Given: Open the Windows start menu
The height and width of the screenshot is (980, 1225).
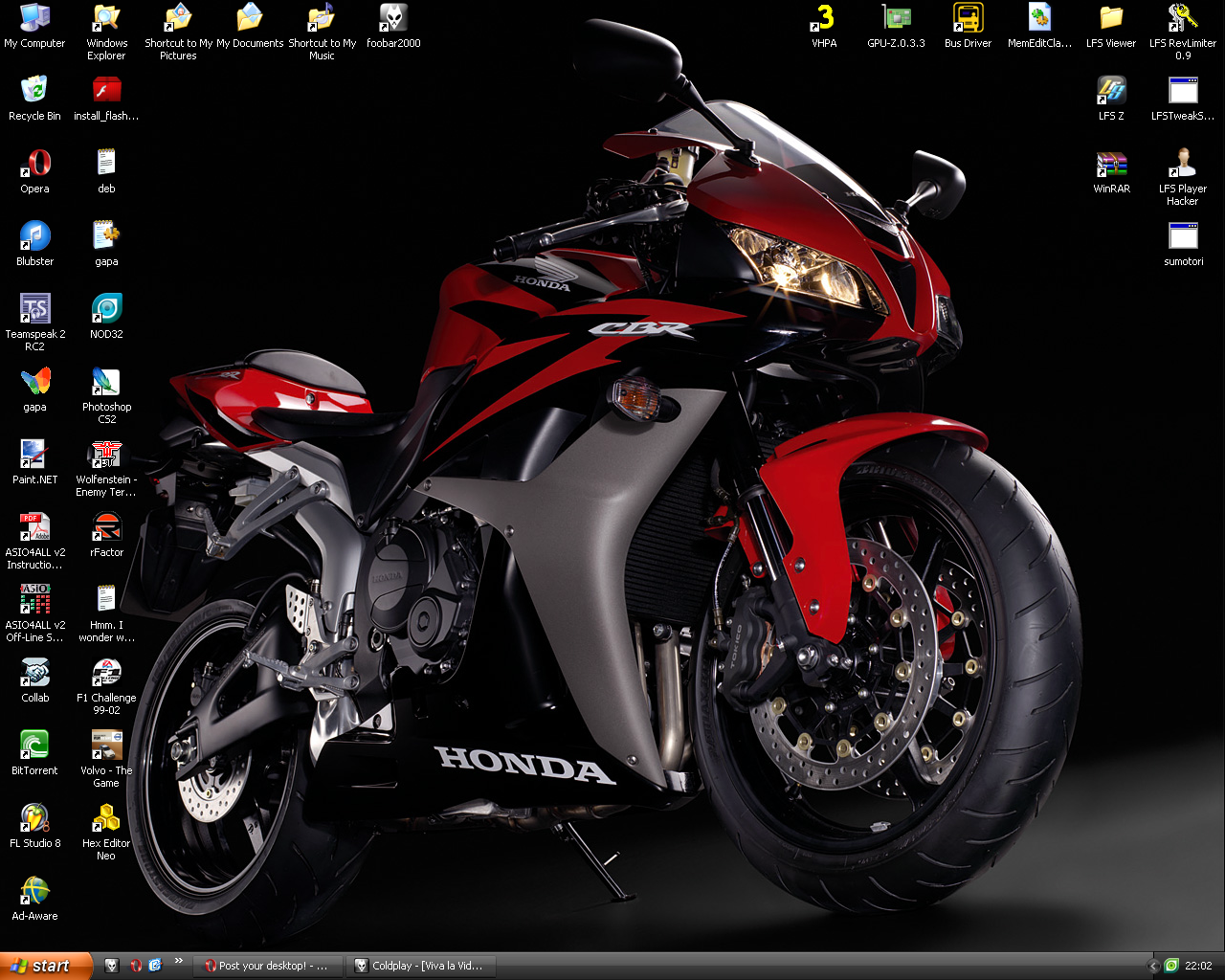Looking at the screenshot, I should coord(46,966).
